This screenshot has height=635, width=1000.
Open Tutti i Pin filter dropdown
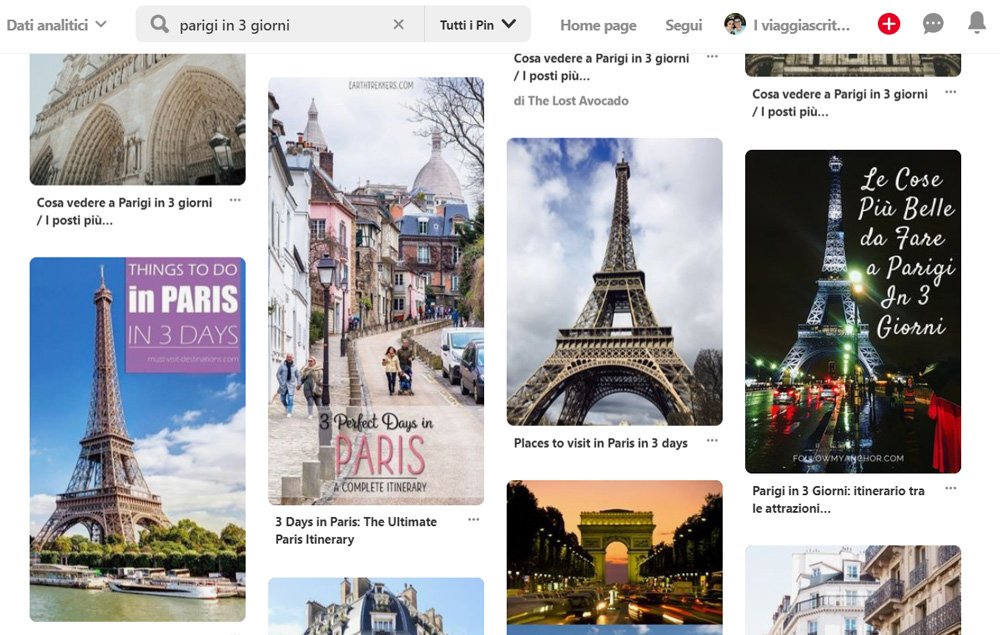tap(478, 24)
